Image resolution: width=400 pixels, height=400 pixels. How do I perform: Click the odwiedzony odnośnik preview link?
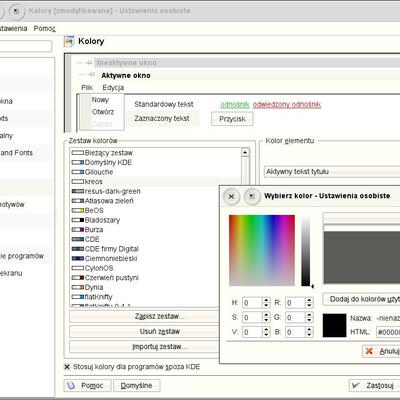coord(287,105)
